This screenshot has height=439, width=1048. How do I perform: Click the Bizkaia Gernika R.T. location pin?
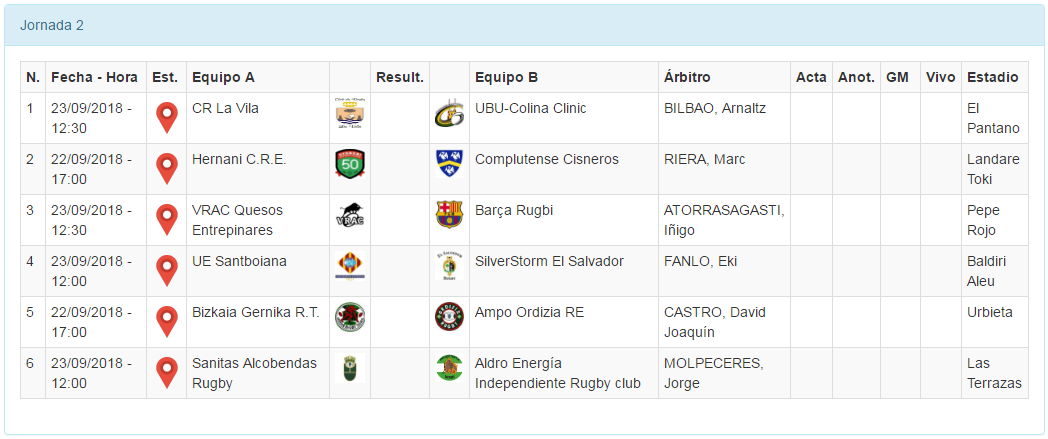pos(166,320)
